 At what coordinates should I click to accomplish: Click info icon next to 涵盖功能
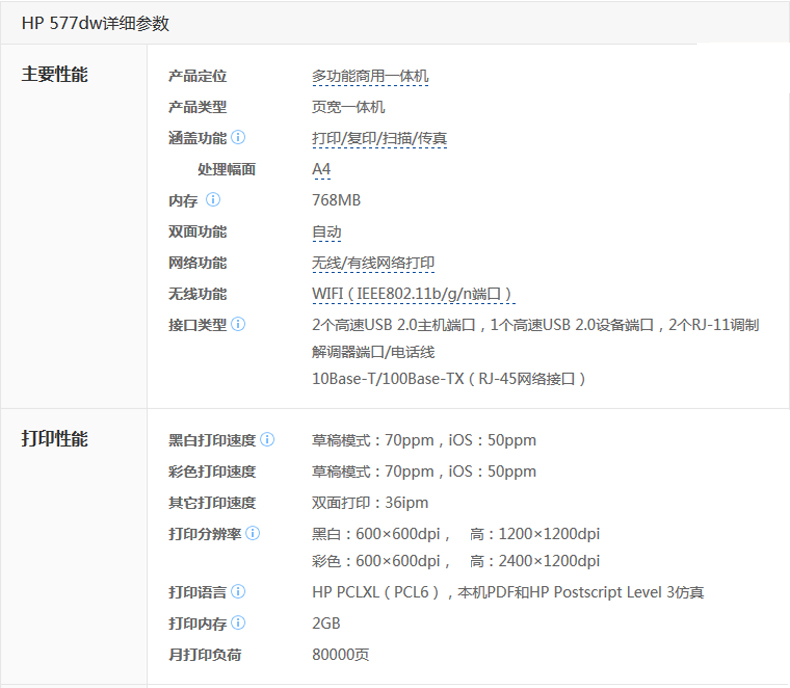[238, 137]
